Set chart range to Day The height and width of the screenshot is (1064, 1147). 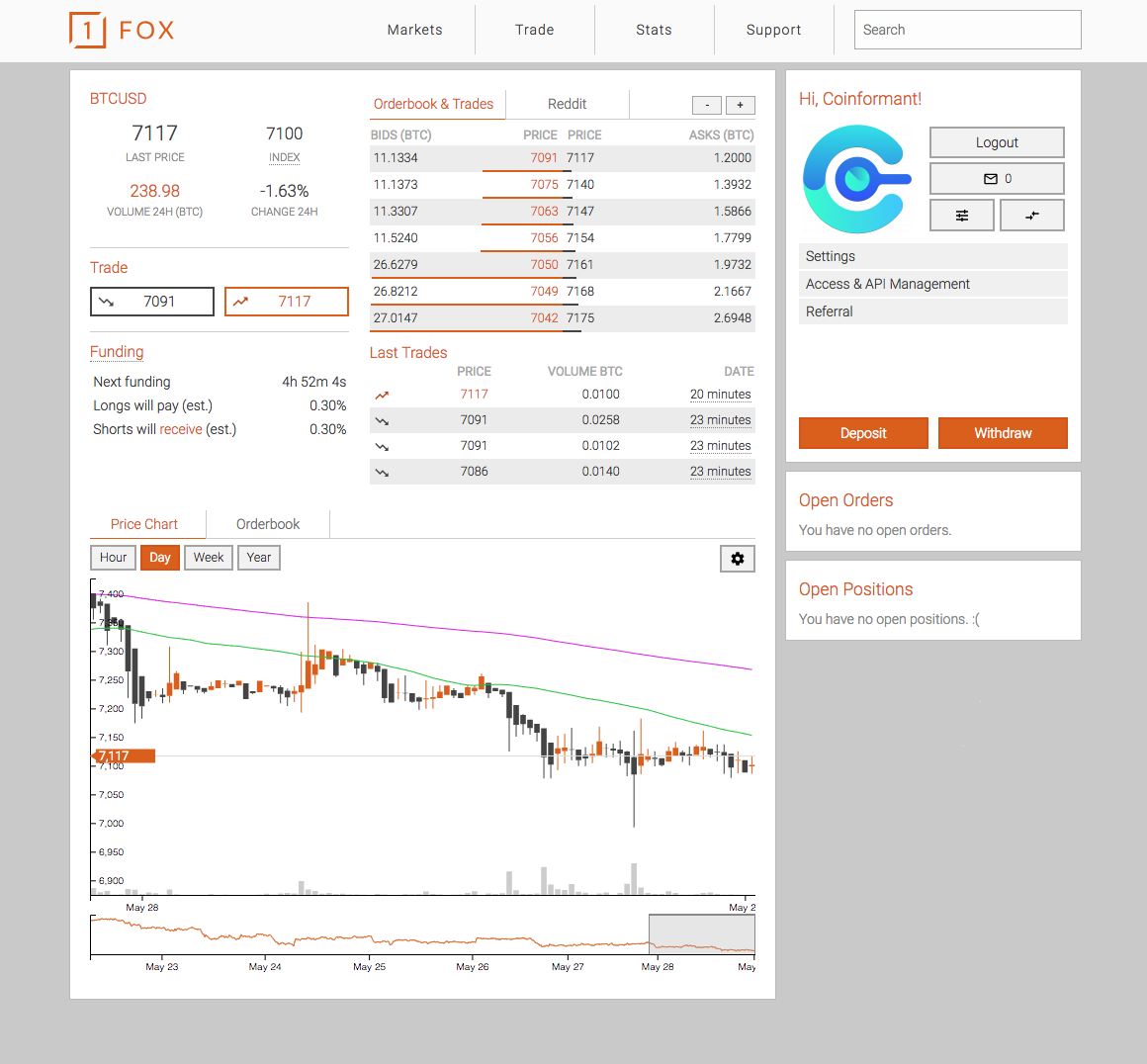click(x=160, y=558)
